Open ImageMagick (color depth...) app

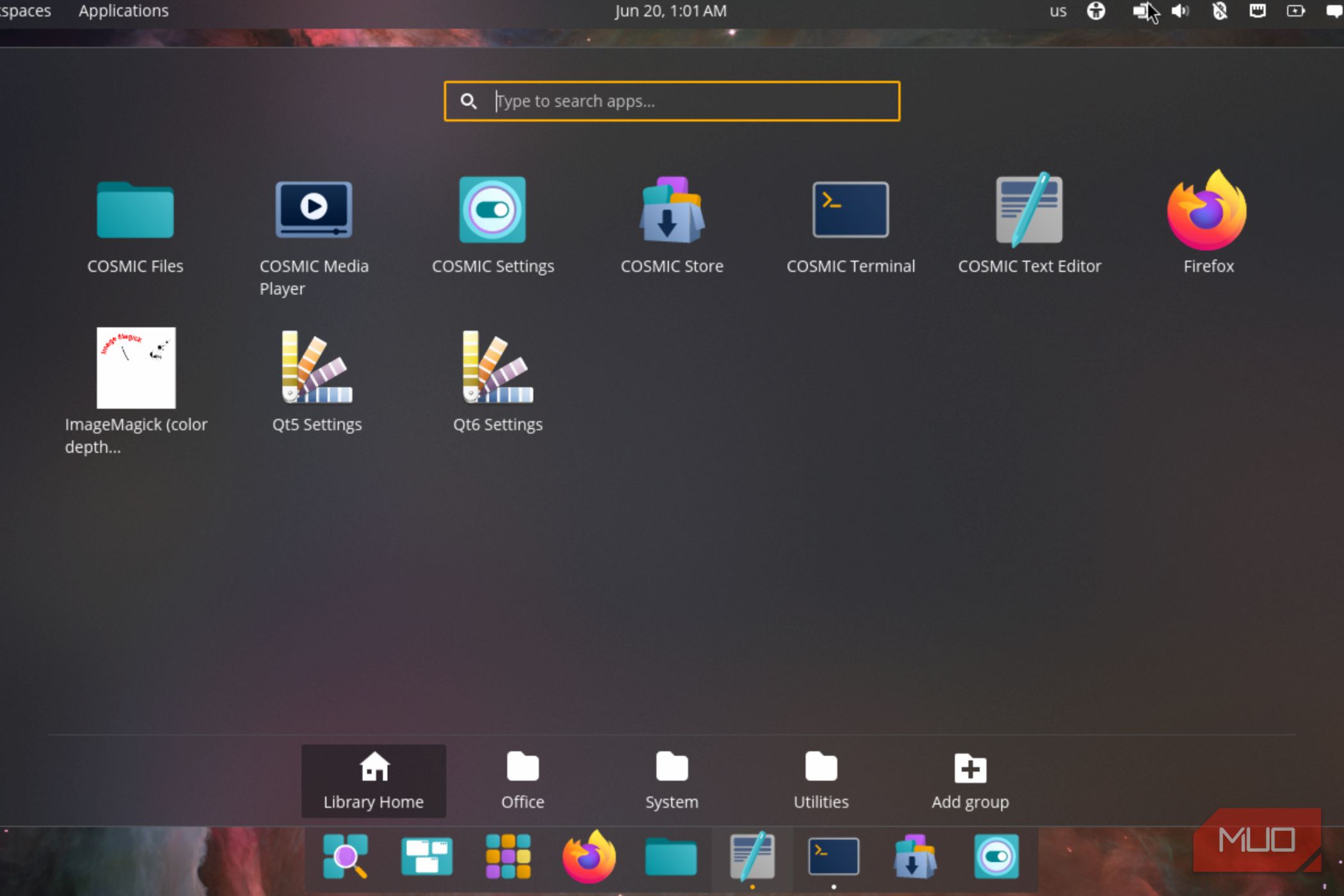136,390
